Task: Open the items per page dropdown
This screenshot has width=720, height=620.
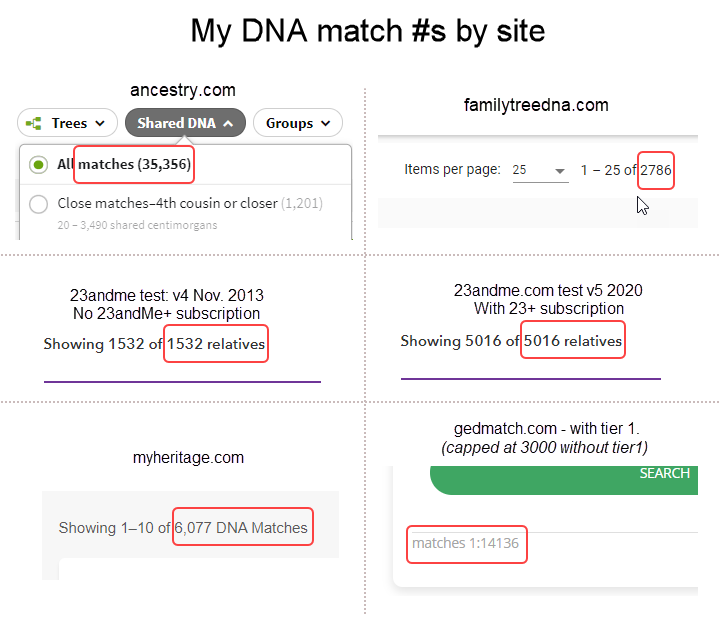Action: [540, 170]
